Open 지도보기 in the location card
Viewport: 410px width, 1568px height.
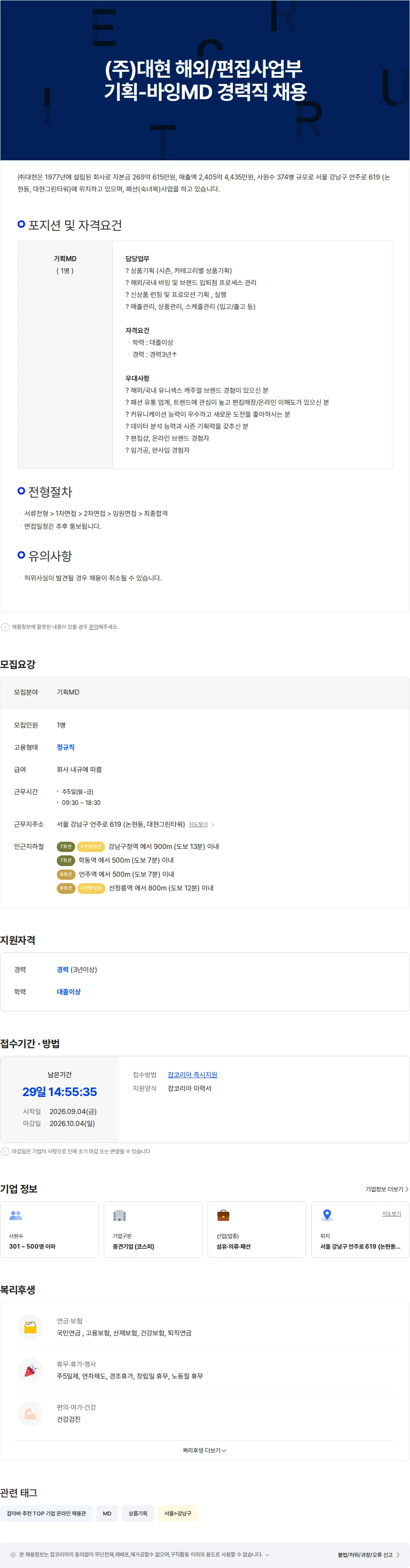(391, 1214)
